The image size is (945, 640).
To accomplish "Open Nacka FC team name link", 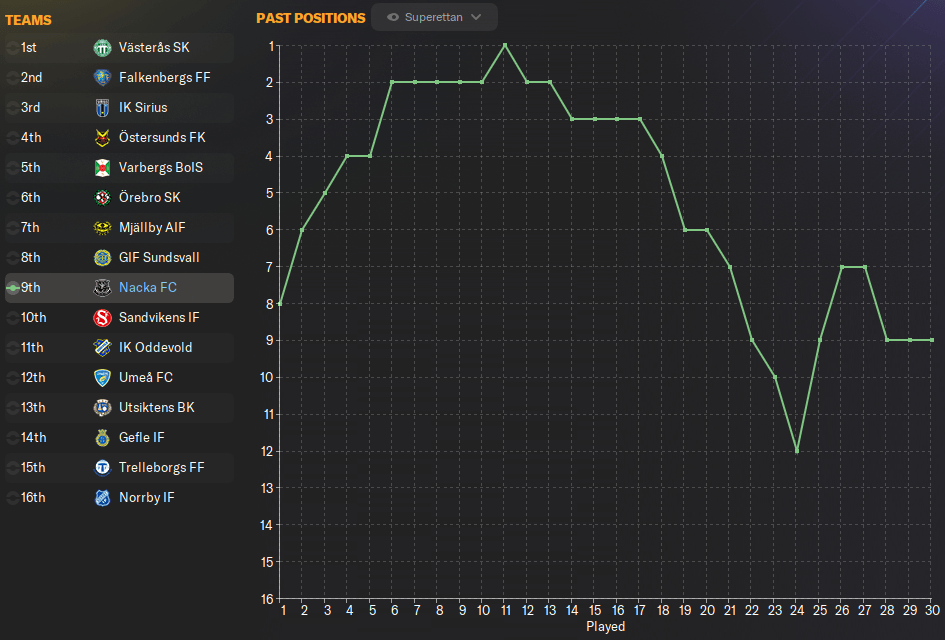I will [147, 288].
